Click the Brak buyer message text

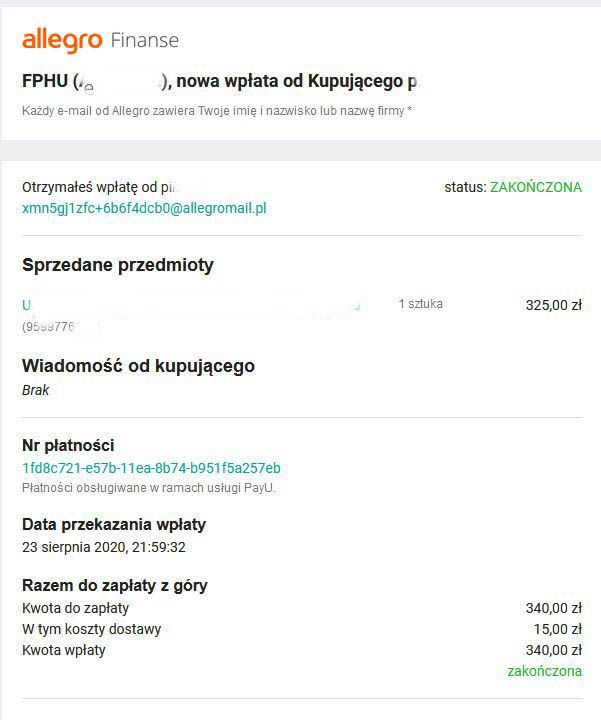click(36, 390)
